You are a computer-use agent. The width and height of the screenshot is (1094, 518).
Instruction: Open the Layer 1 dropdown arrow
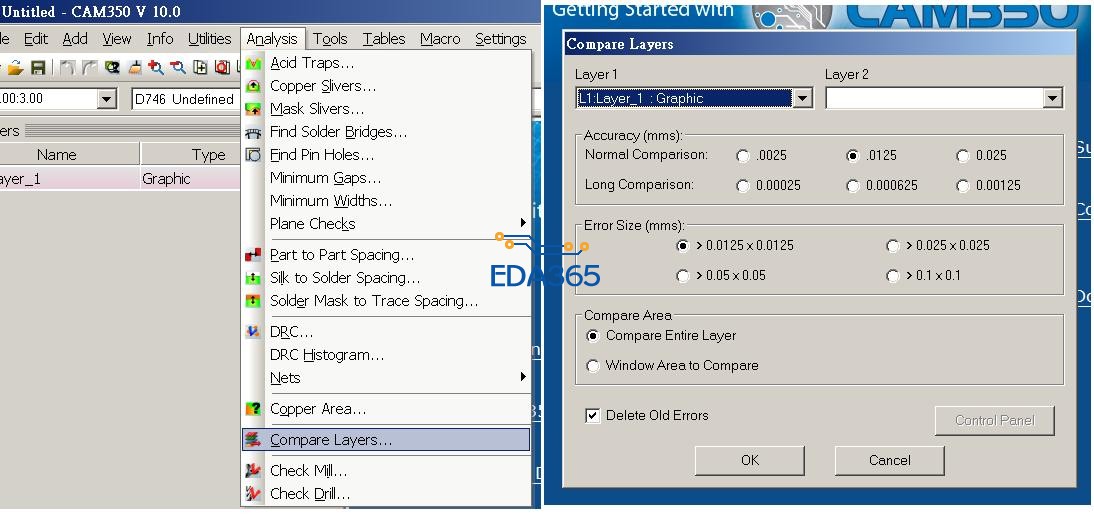[803, 98]
